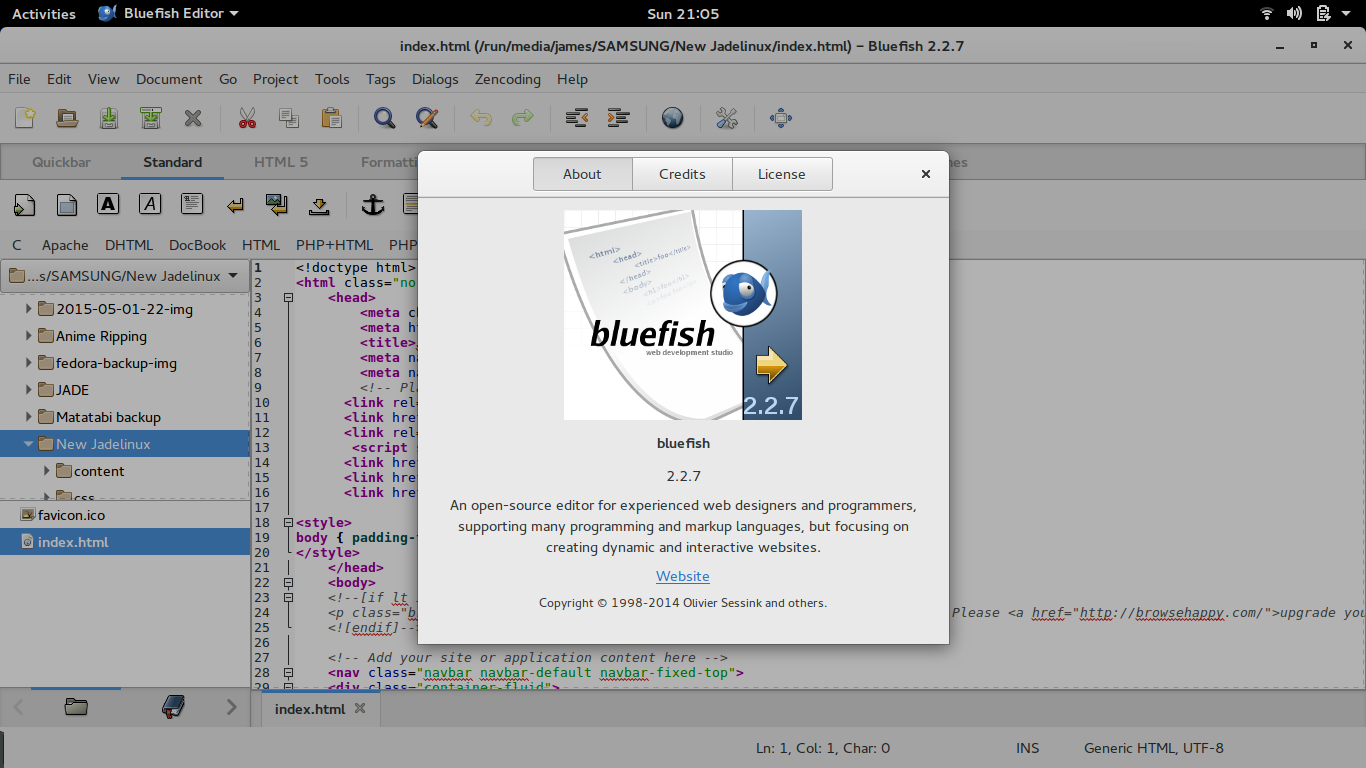Screen dimensions: 1366x768
Task: Click the Sun 21:05 clock
Action: point(683,13)
